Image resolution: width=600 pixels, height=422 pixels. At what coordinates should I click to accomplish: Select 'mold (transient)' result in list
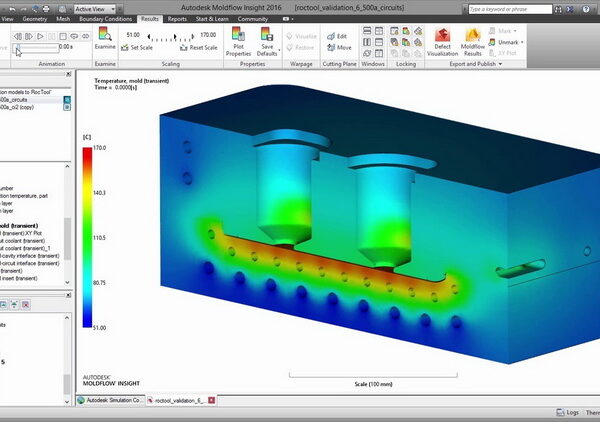pos(19,226)
